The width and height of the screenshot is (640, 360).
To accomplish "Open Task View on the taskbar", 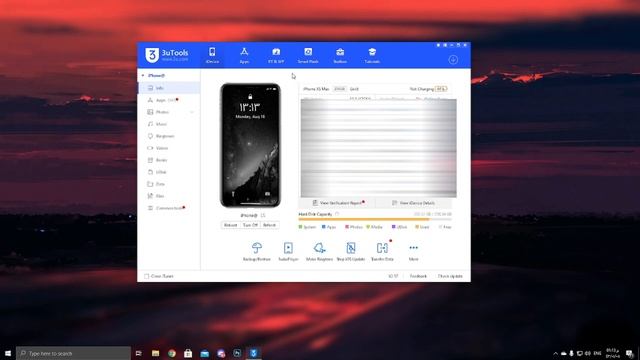I will [x=138, y=353].
